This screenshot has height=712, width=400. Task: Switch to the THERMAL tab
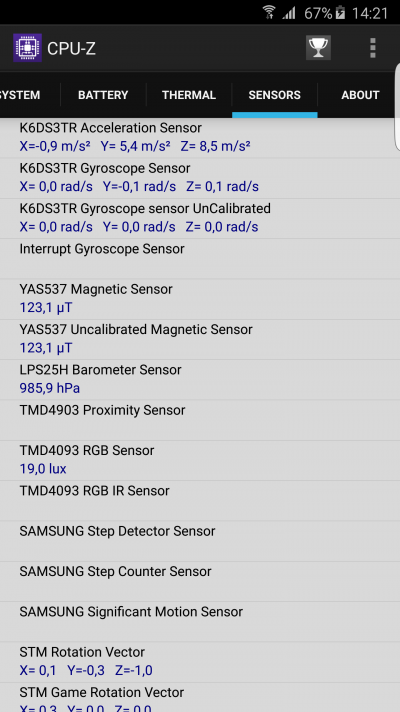[189, 95]
